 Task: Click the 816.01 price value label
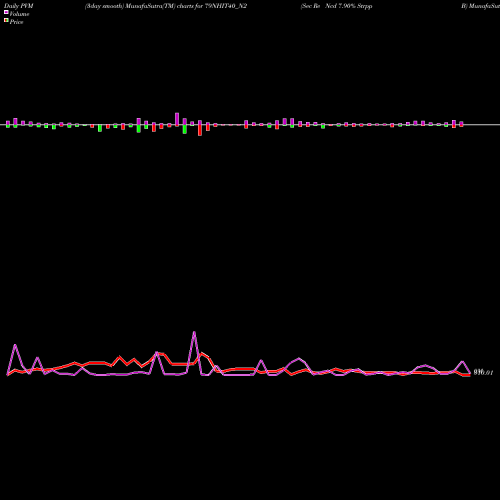coord(483,372)
